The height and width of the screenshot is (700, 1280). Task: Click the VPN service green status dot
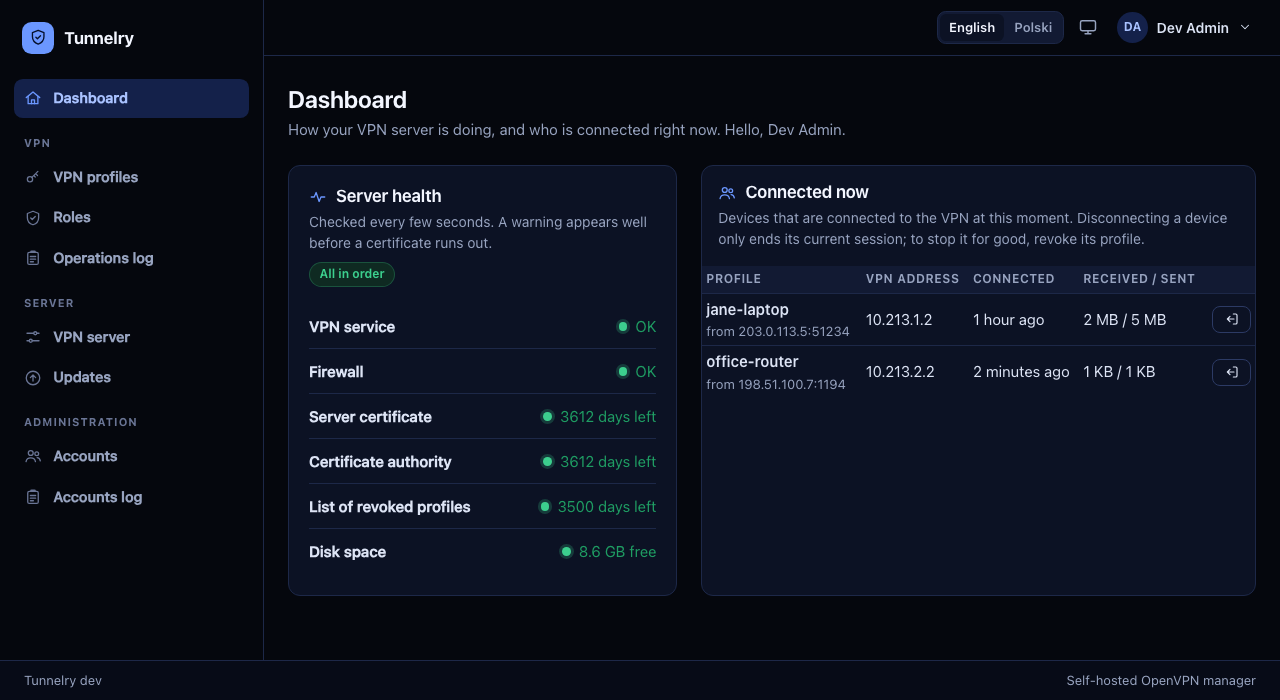click(x=623, y=327)
